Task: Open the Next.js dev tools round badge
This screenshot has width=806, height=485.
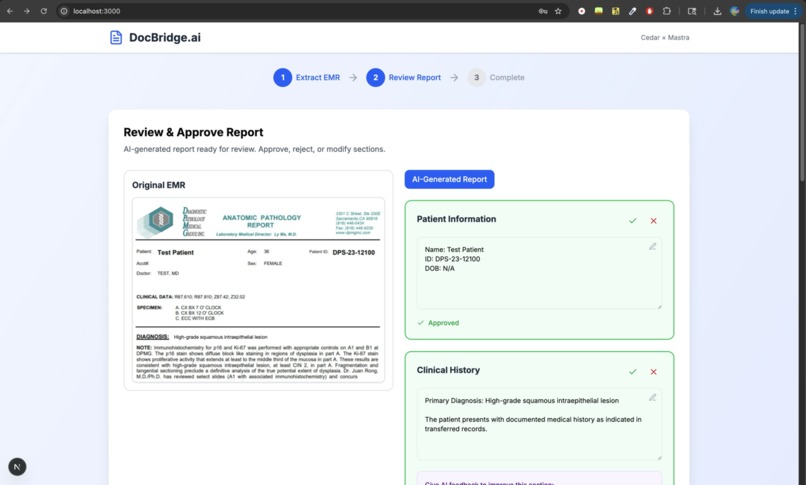Action: pos(17,467)
